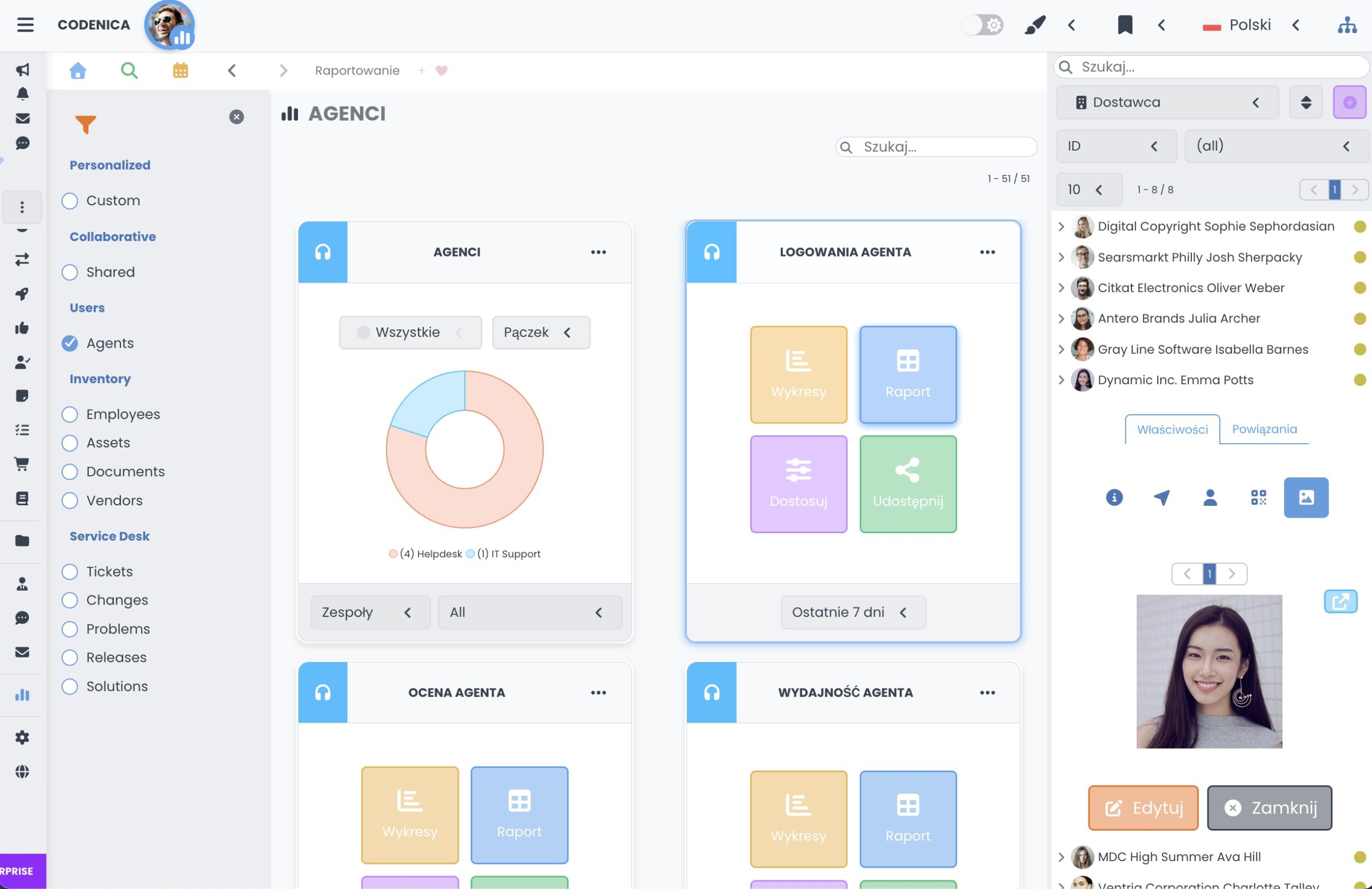This screenshot has height=889, width=1372.
Task: Open the organization hierarchy icon
Action: (1347, 25)
